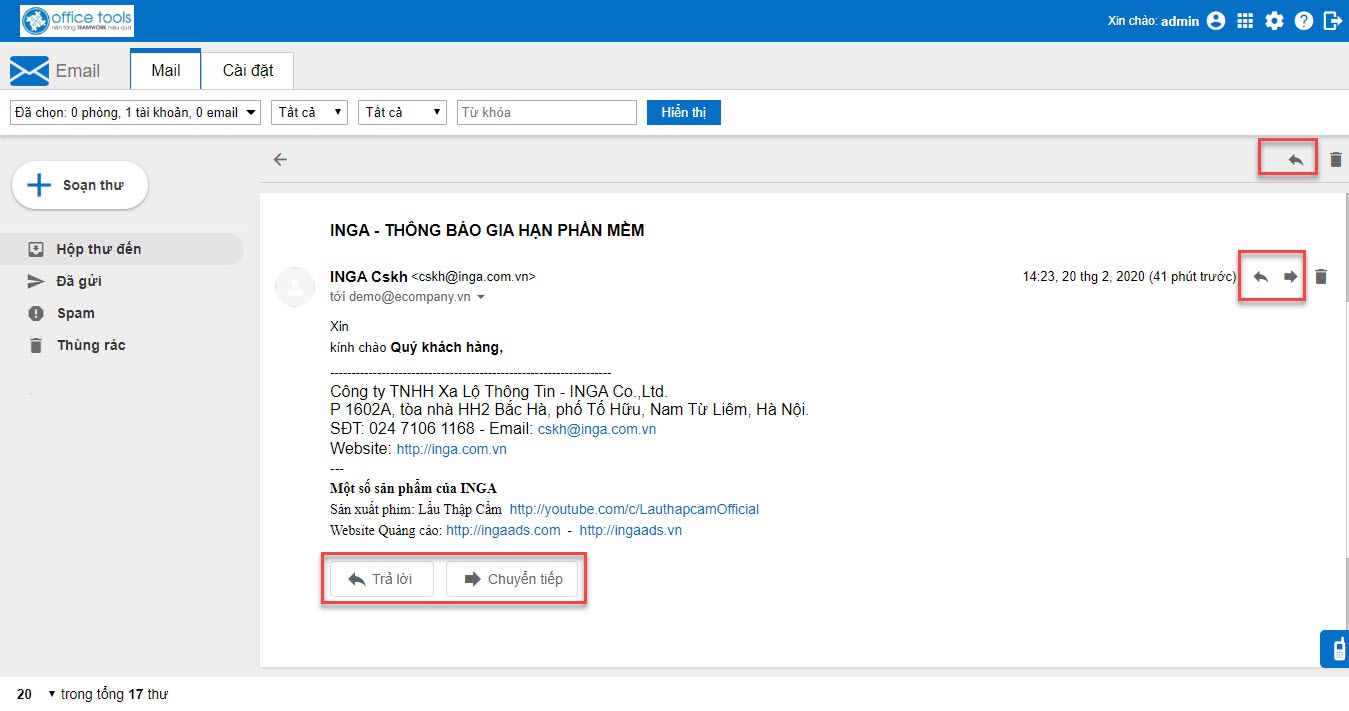The image size is (1349, 711).
Task: Click the help question mark icon
Action: click(1303, 21)
